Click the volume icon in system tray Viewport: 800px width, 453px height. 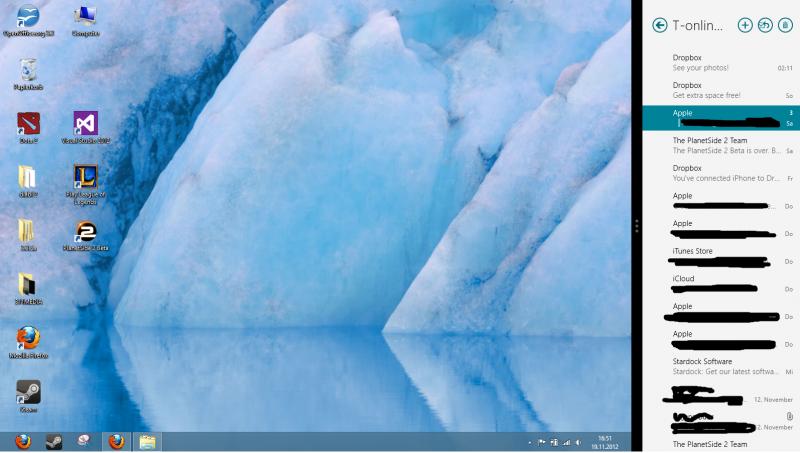[577, 442]
